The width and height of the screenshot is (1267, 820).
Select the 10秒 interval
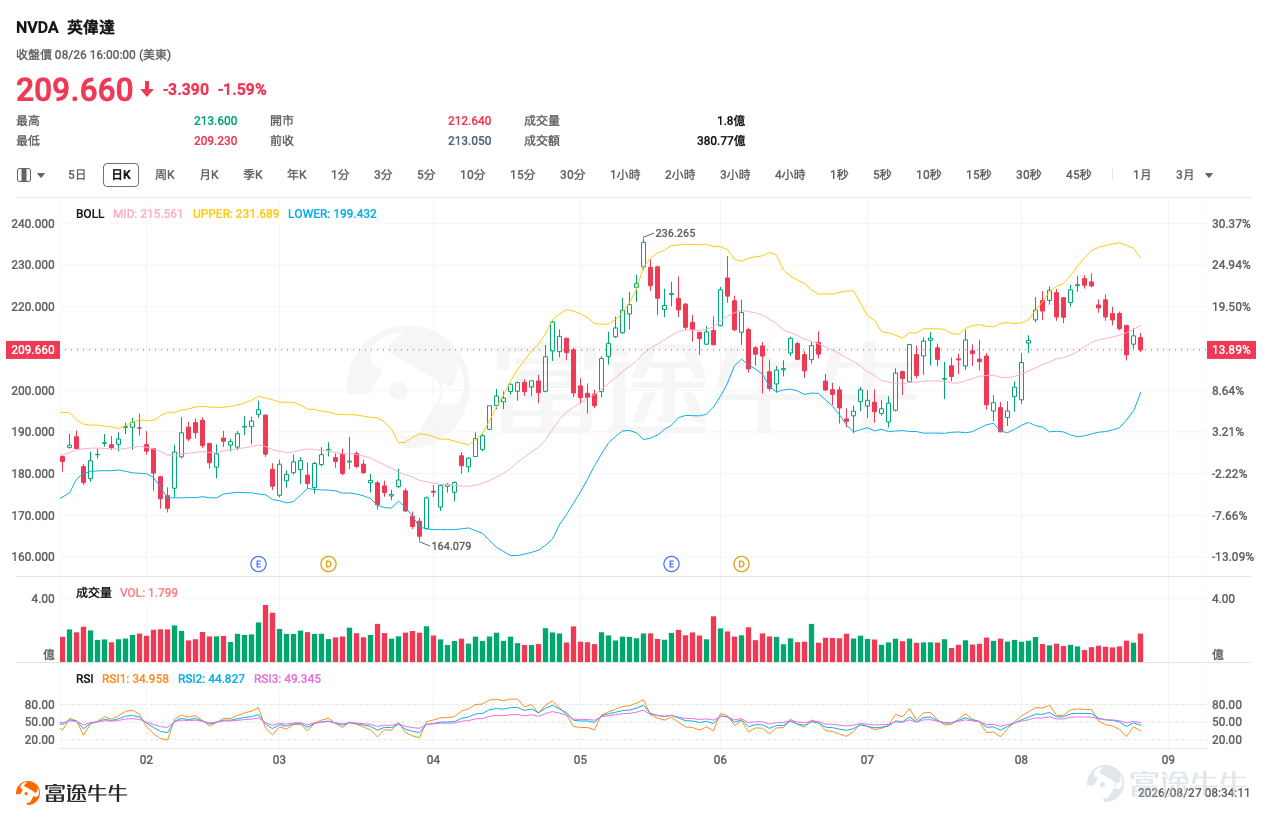929,175
